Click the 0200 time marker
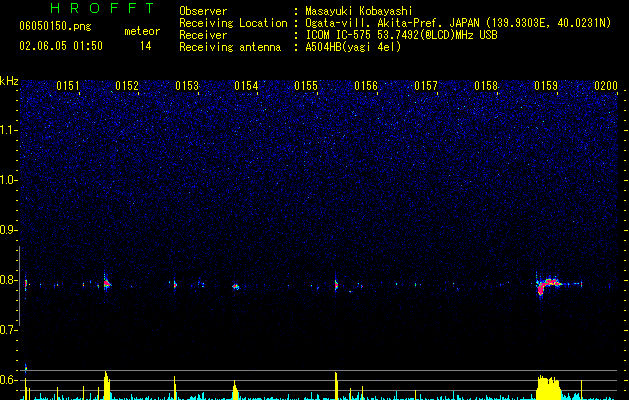 click(606, 86)
